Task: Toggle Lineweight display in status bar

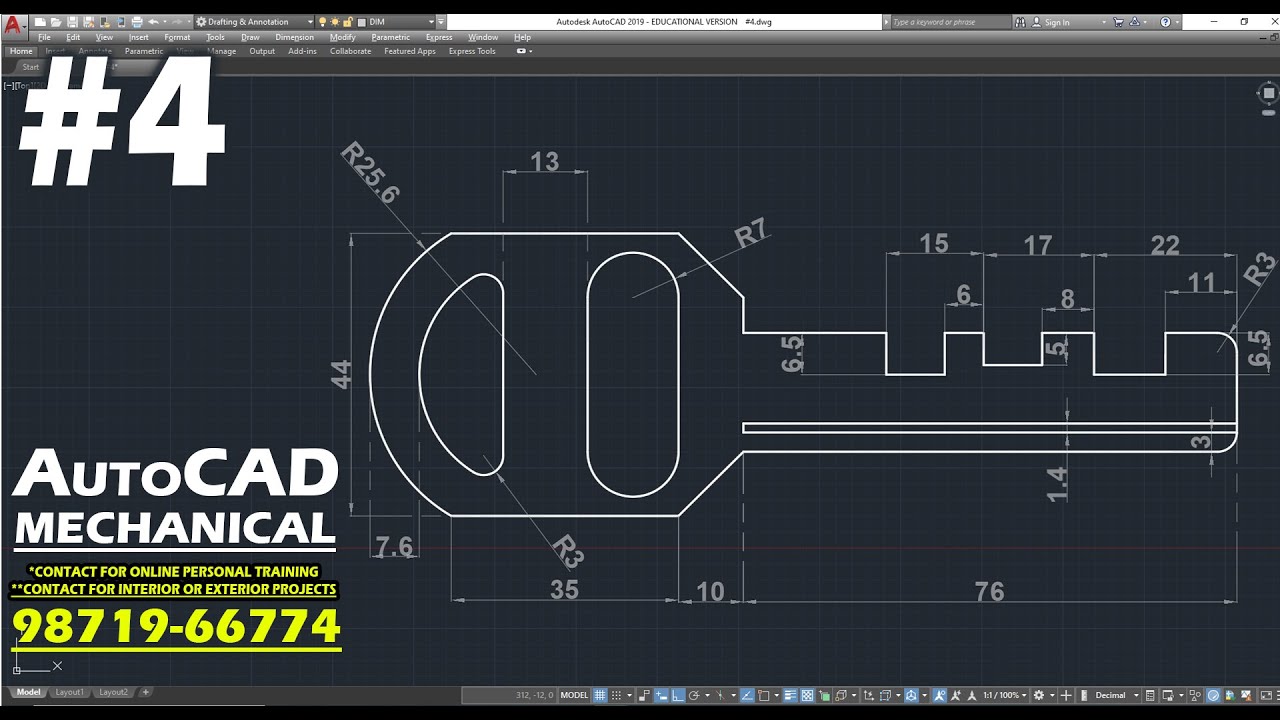Action: point(790,695)
